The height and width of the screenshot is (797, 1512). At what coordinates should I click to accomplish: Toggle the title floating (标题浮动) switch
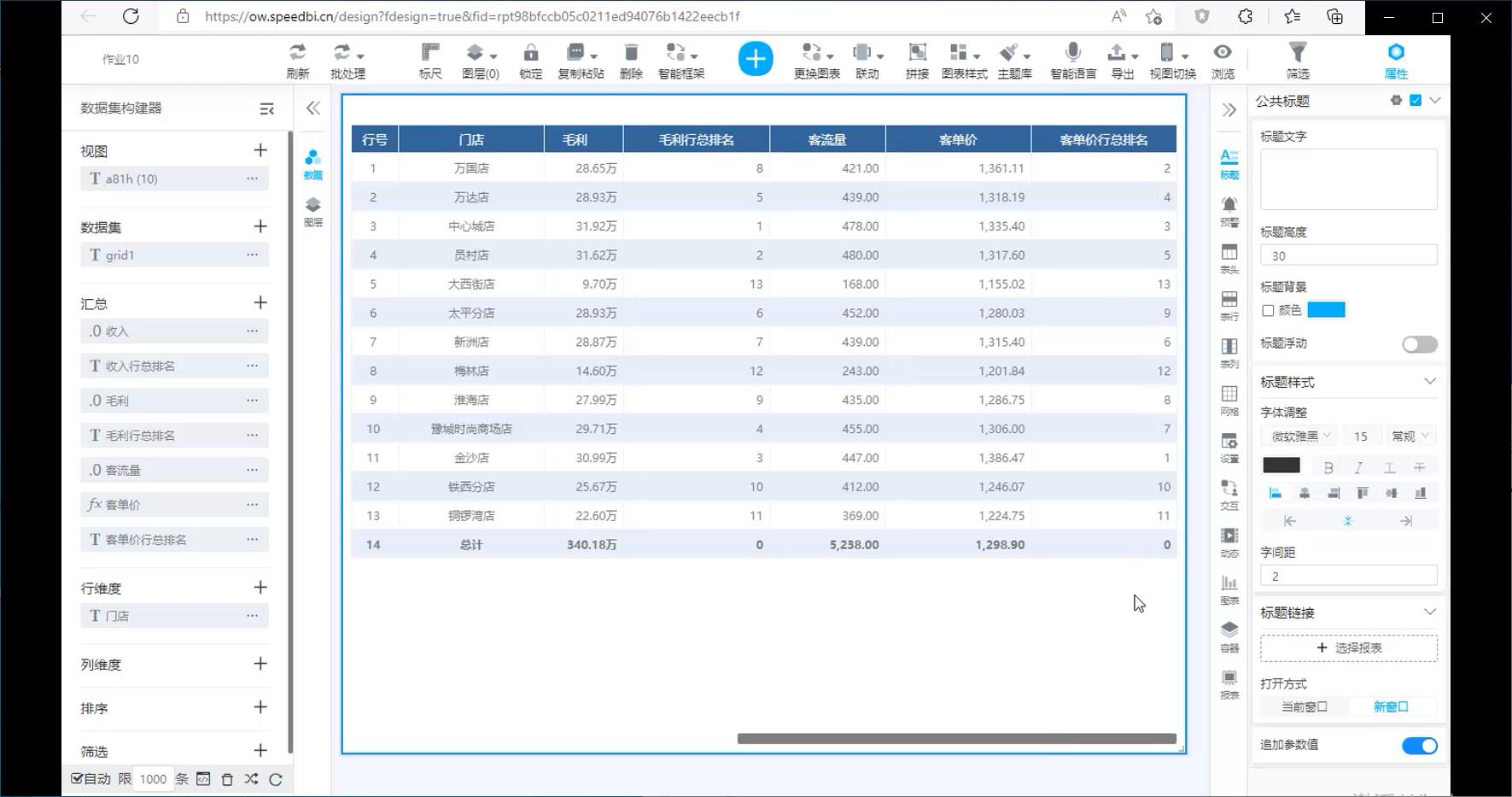click(1419, 344)
